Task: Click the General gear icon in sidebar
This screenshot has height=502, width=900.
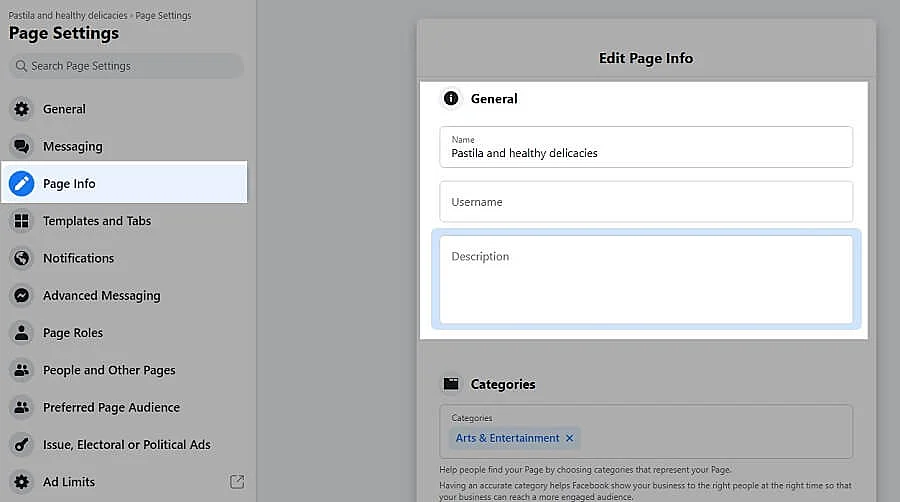Action: [22, 109]
